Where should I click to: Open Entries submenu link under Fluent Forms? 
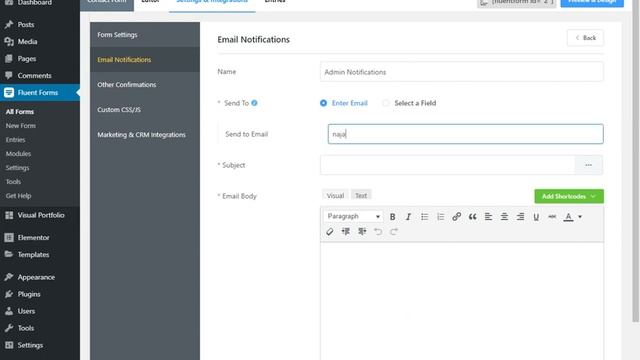16,140
